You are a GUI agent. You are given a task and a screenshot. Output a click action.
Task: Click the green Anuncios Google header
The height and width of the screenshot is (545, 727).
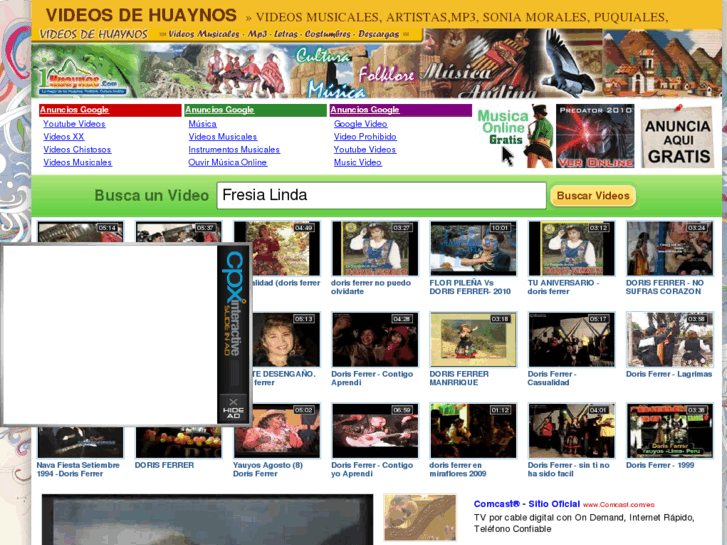click(x=255, y=110)
